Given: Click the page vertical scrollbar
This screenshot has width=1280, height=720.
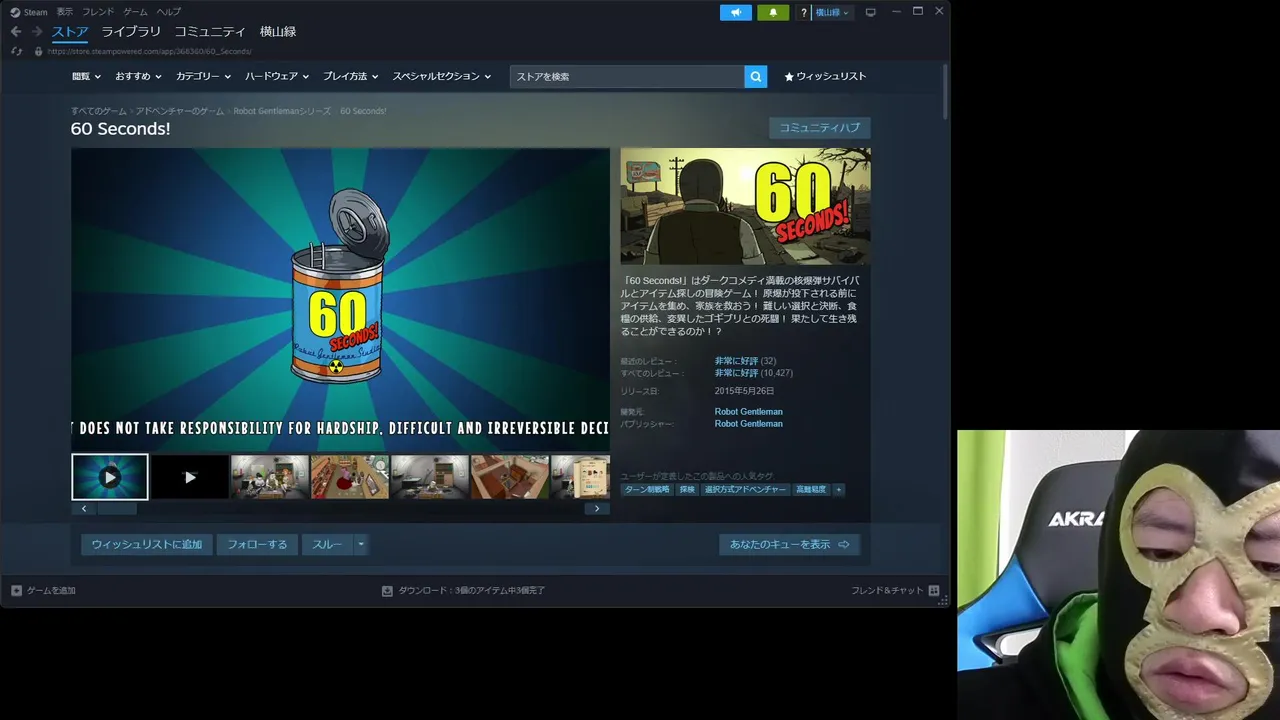Looking at the screenshot, I should point(945,92).
